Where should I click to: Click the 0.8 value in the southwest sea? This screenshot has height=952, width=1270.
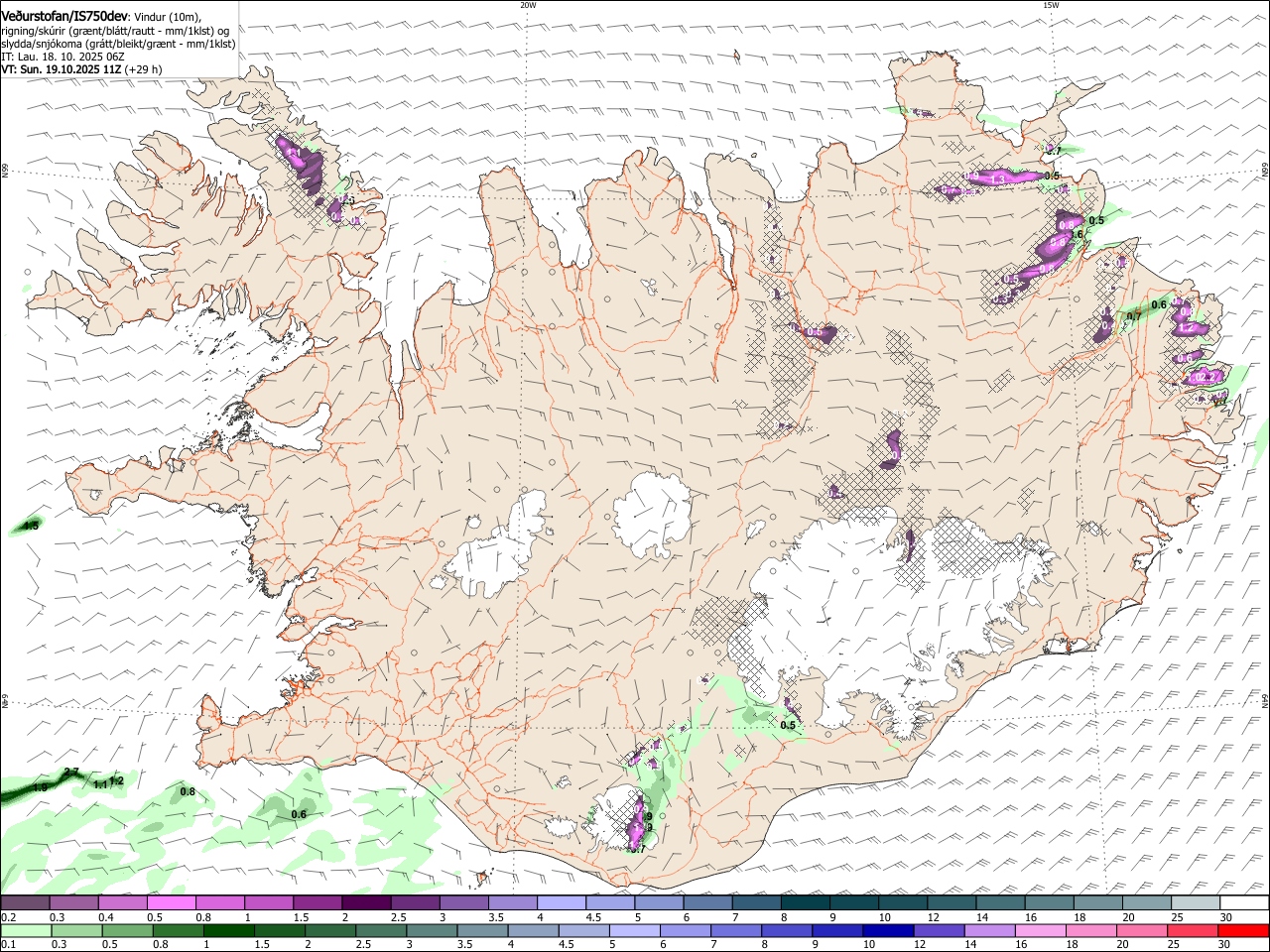[188, 791]
